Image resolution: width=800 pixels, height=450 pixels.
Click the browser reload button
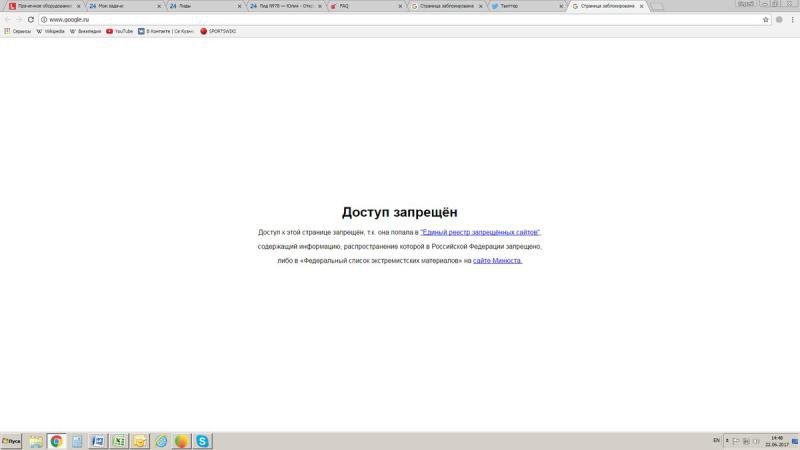pyautogui.click(x=31, y=19)
